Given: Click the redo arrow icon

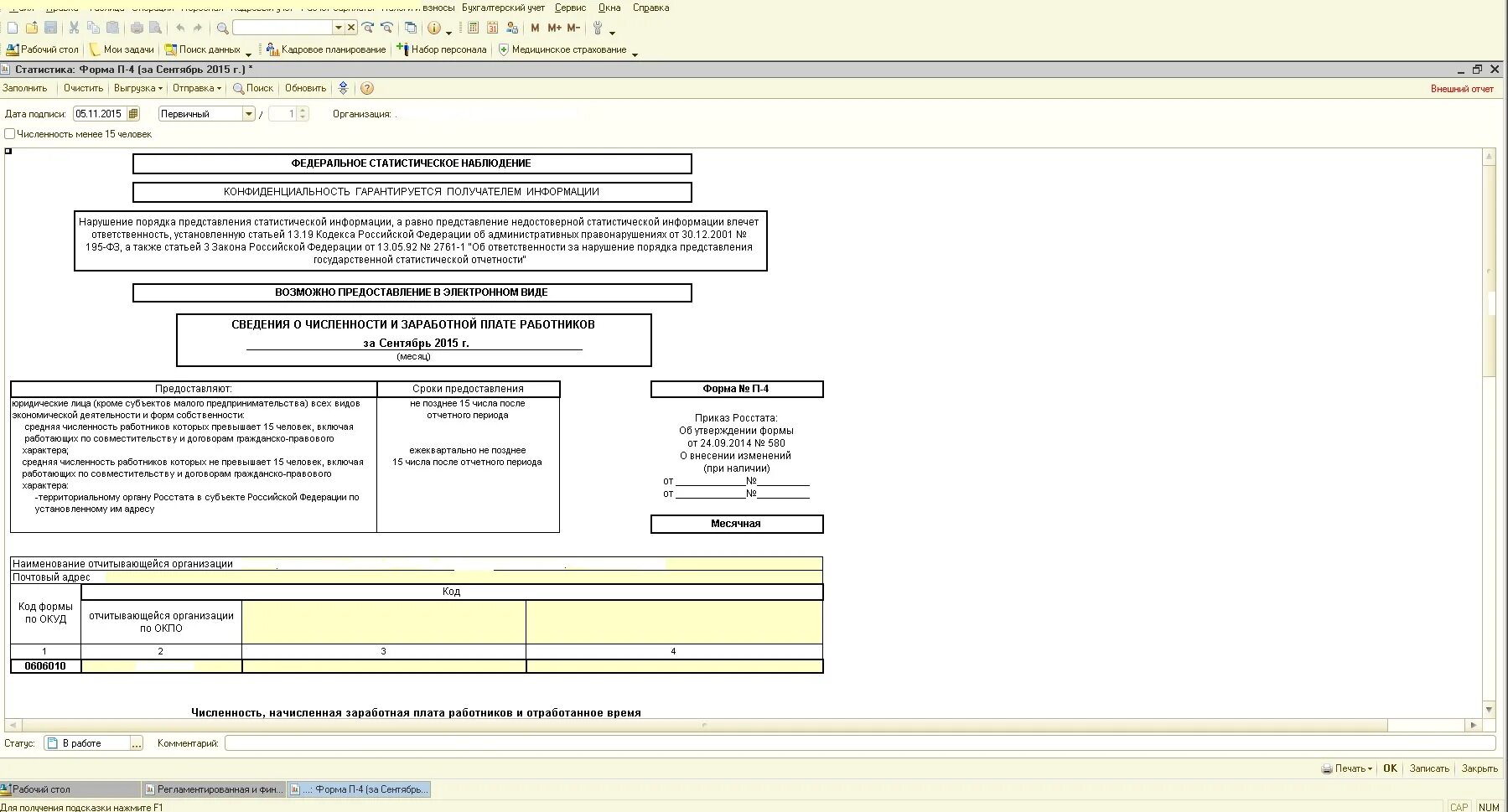Looking at the screenshot, I should [198, 28].
